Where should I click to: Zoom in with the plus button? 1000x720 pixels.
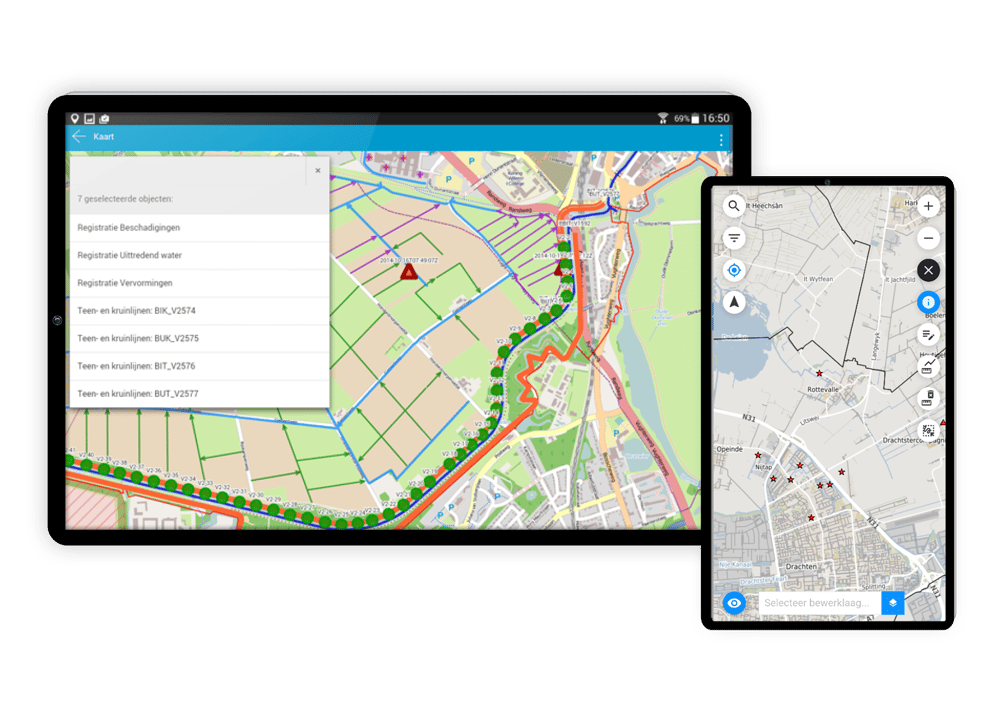coord(929,206)
